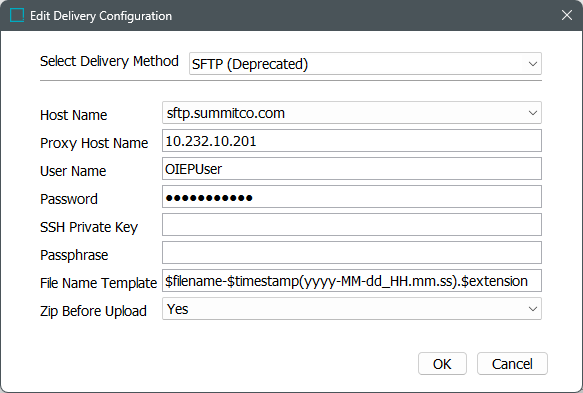Click the SFTP (Deprecated) combo box text
Image resolution: width=583 pixels, height=393 pixels.
click(x=250, y=64)
